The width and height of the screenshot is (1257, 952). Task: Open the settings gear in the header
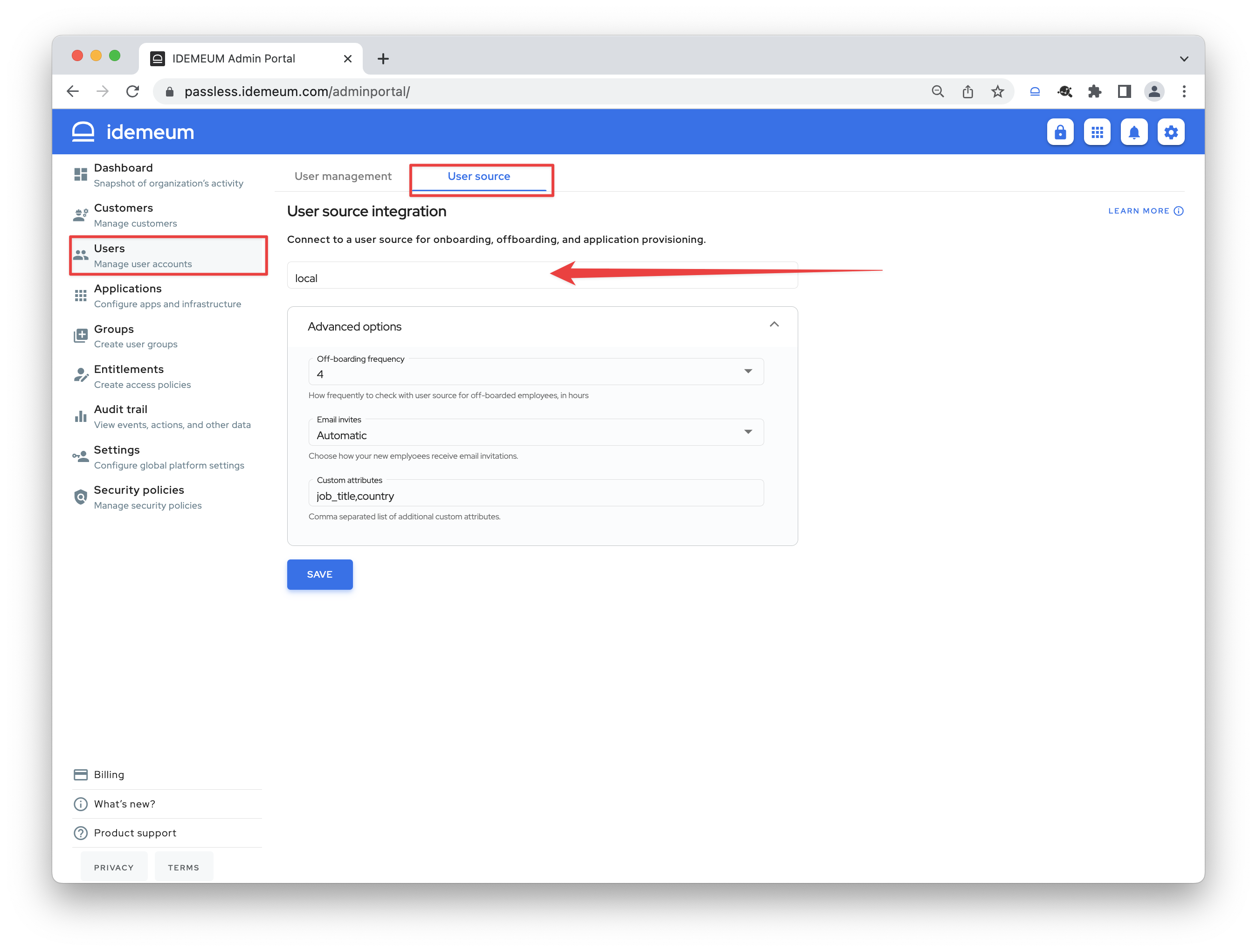point(1171,131)
